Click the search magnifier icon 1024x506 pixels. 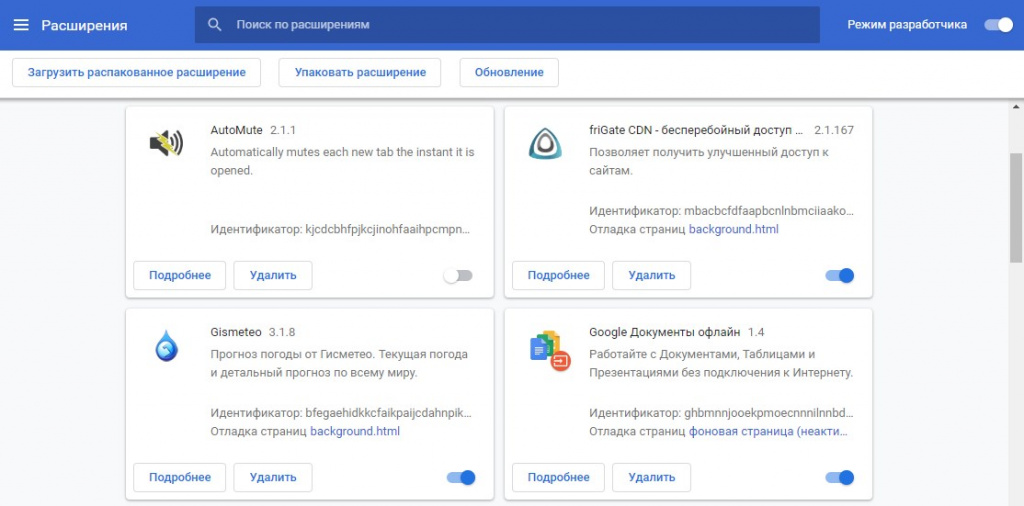pyautogui.click(x=214, y=25)
